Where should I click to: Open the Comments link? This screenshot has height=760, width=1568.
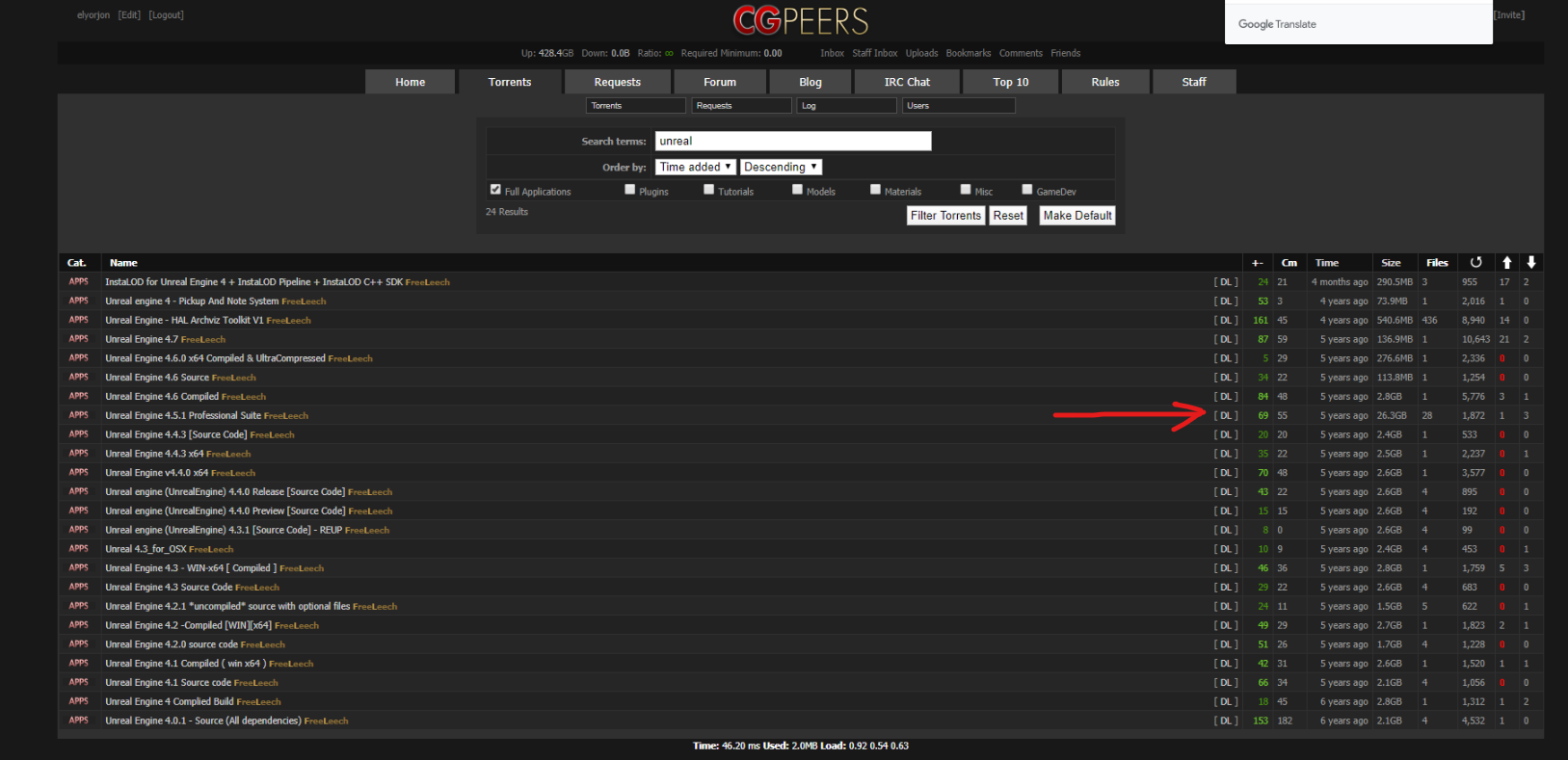(1021, 53)
